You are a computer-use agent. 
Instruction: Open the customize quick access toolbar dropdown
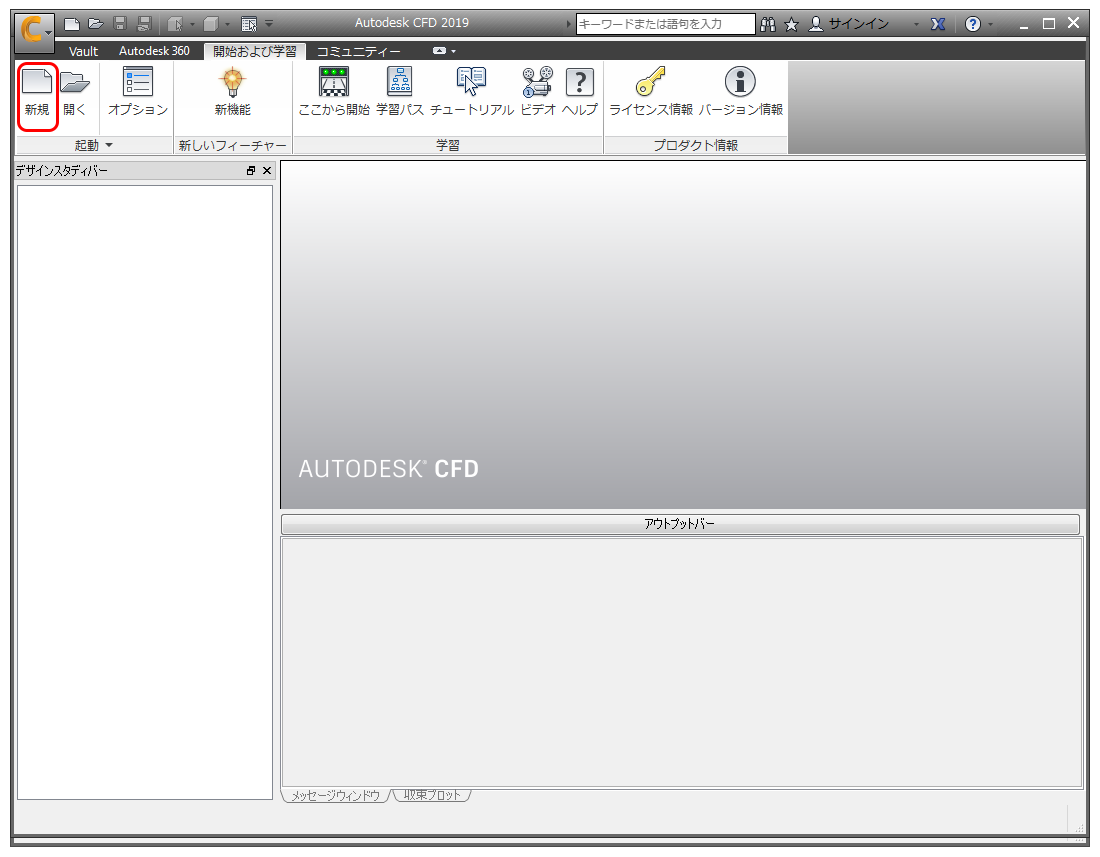tap(269, 25)
